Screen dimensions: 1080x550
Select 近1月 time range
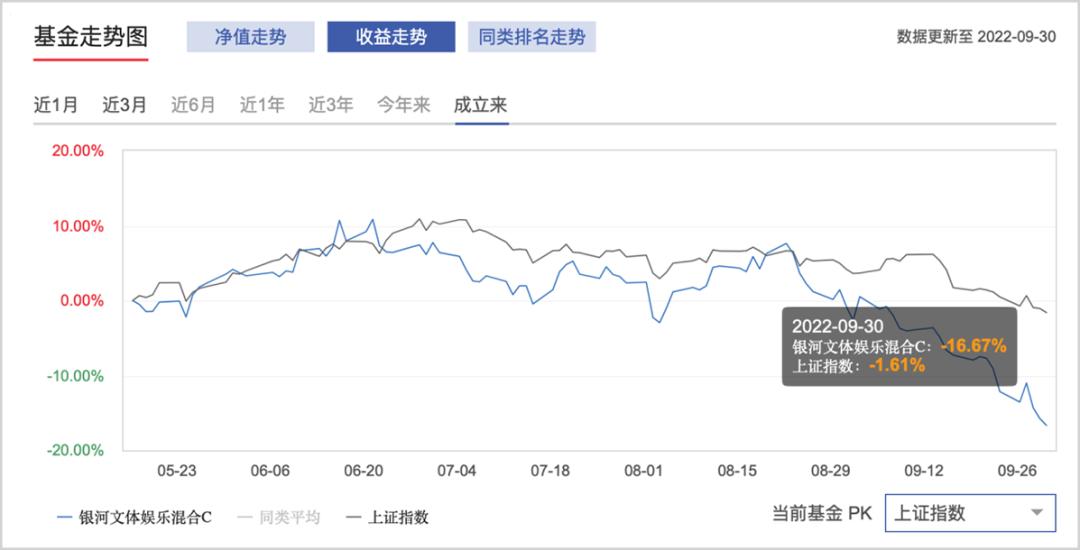click(x=56, y=104)
